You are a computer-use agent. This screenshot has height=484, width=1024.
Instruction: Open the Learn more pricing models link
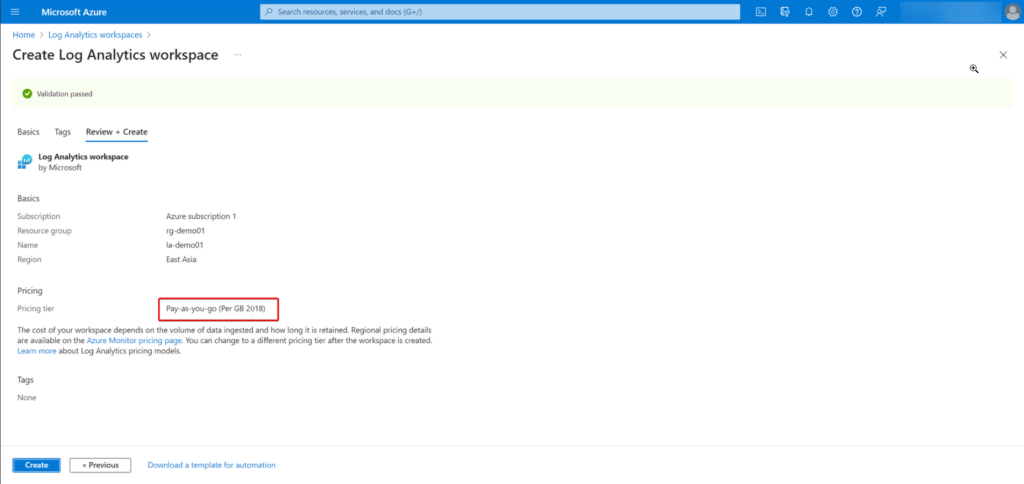(x=37, y=351)
